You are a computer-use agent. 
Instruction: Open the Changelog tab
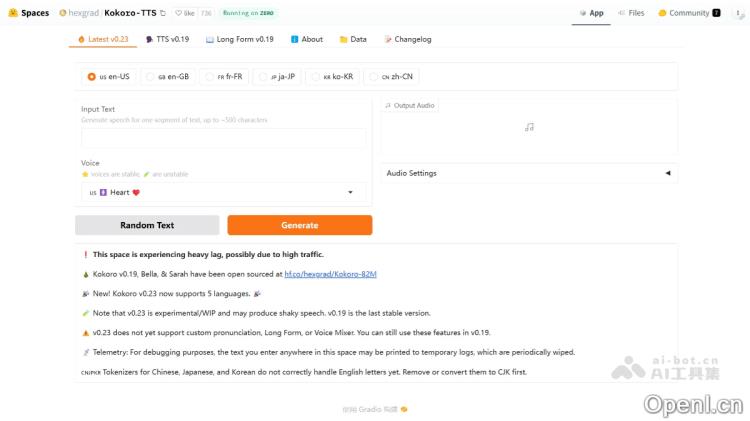click(x=406, y=39)
